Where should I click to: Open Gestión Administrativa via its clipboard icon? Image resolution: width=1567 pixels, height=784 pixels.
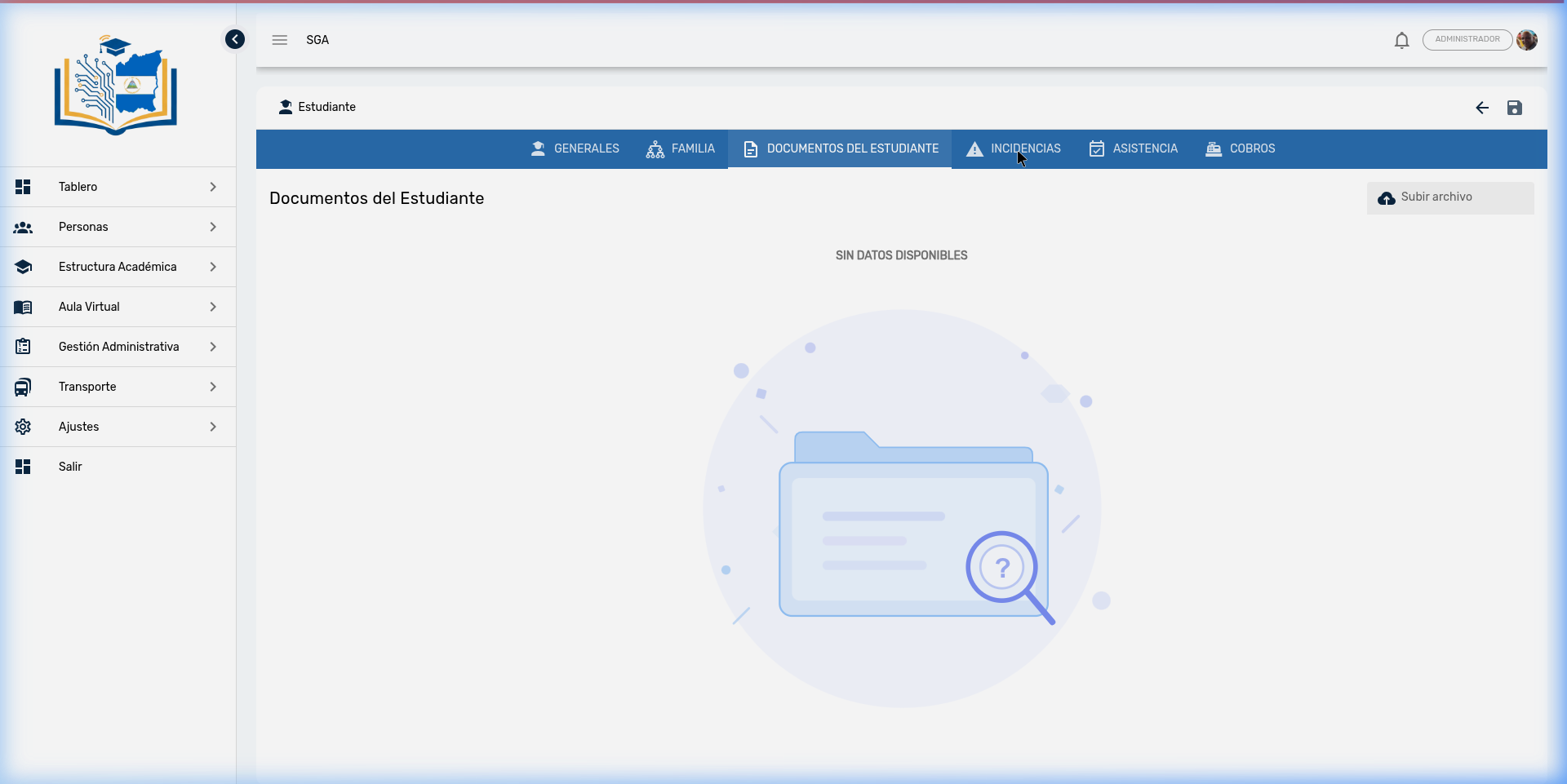click(x=23, y=346)
